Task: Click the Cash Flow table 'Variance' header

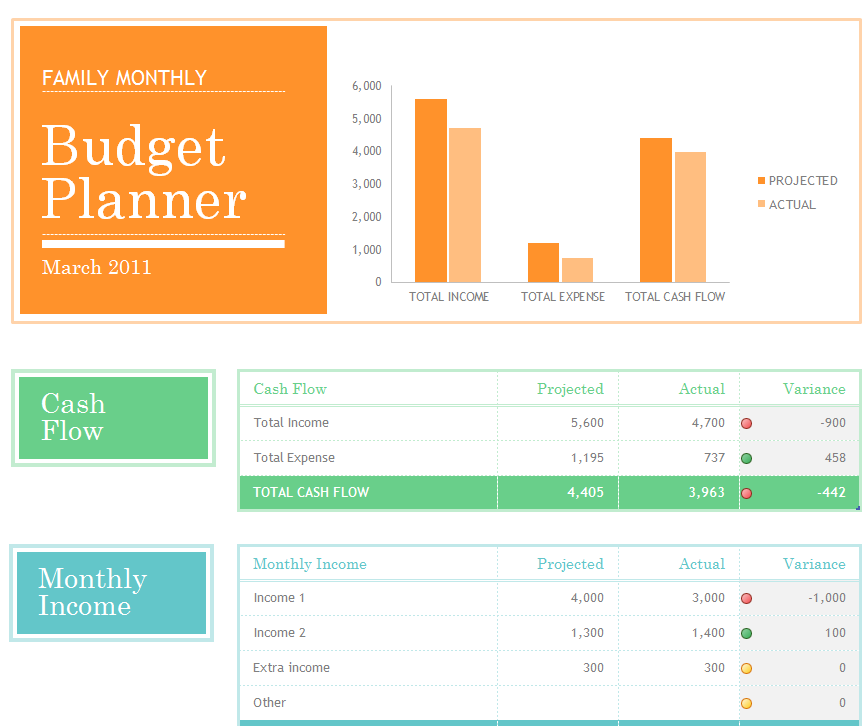Action: pos(800,389)
